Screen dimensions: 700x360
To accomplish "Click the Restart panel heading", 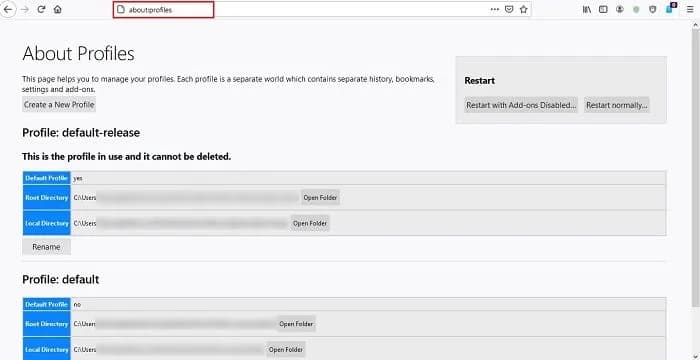I will click(x=479, y=81).
